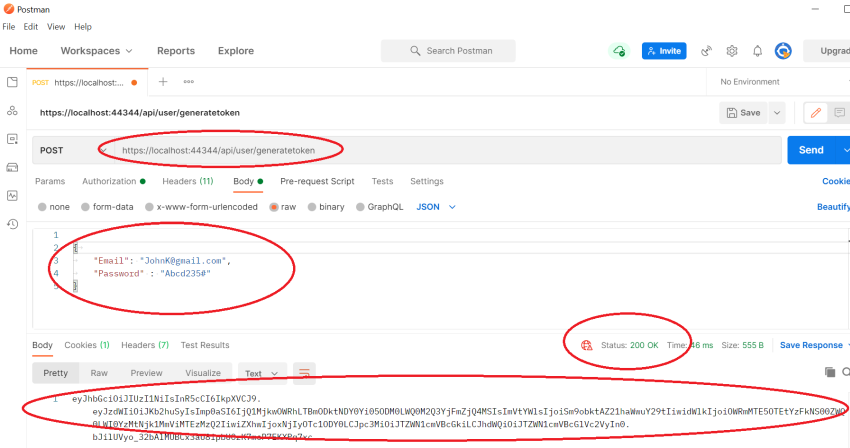The height and width of the screenshot is (448, 850).
Task: Expand the Workspaces dropdown
Action: [96, 51]
